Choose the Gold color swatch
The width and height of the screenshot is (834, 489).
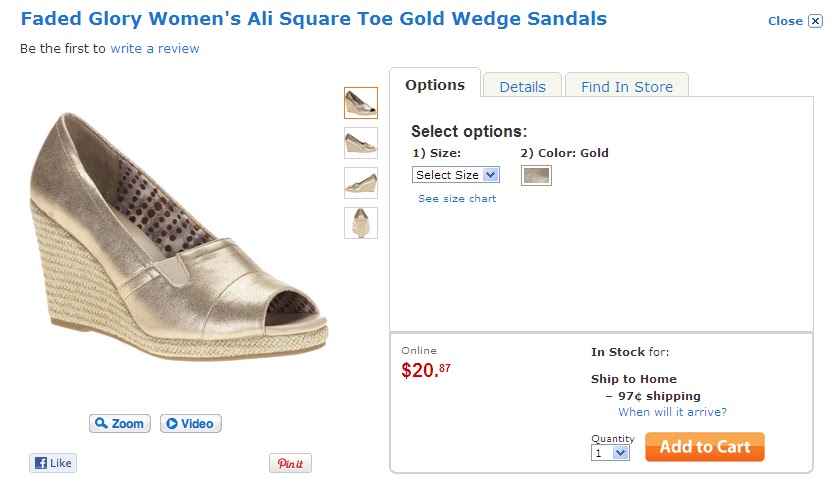point(536,176)
